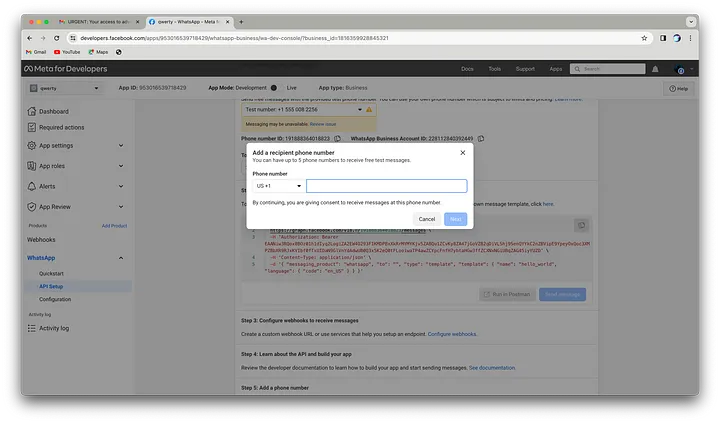Open Dashboard in sidebar

pyautogui.click(x=54, y=111)
